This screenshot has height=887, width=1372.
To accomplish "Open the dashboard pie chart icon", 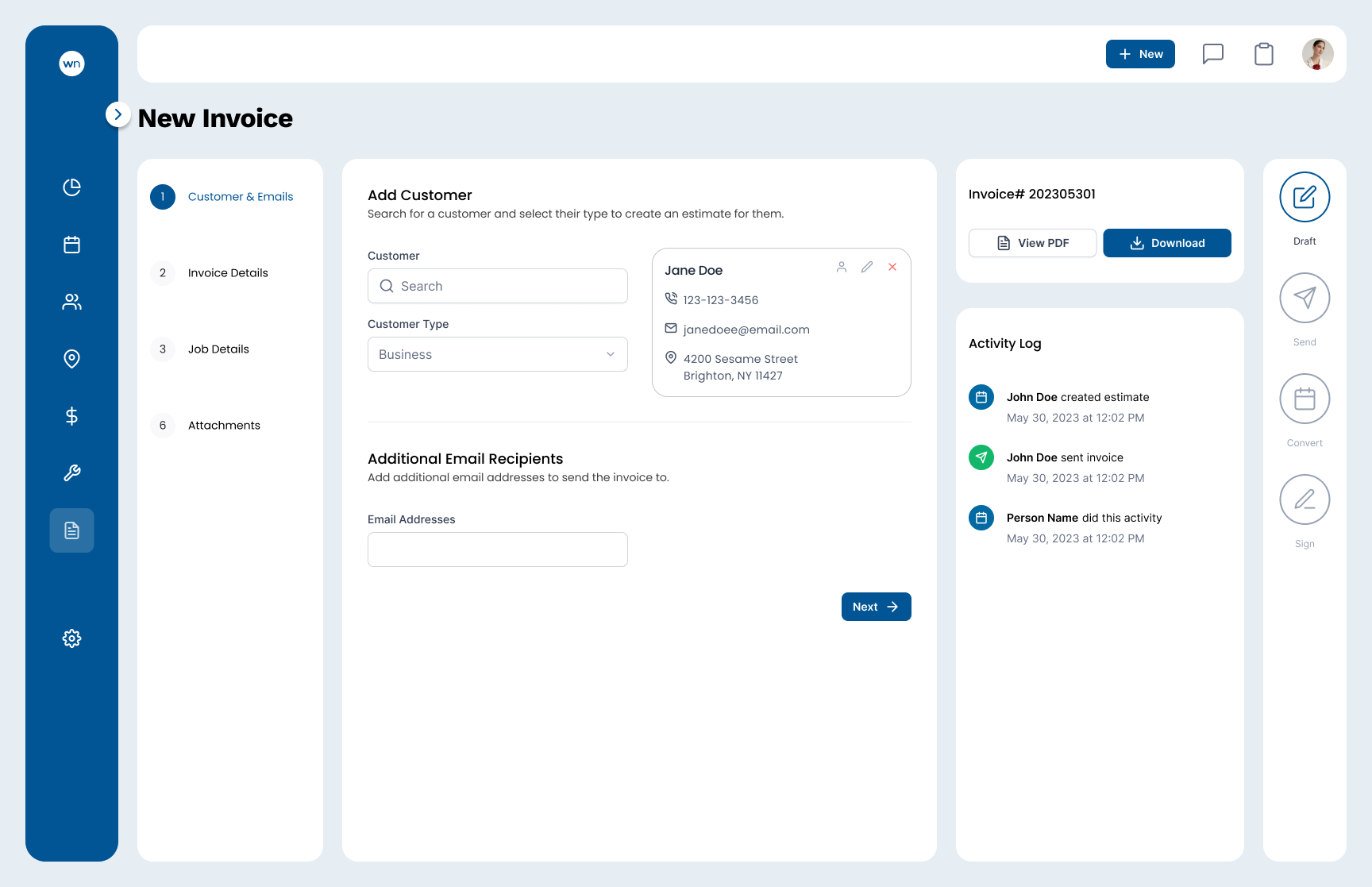I will [71, 187].
